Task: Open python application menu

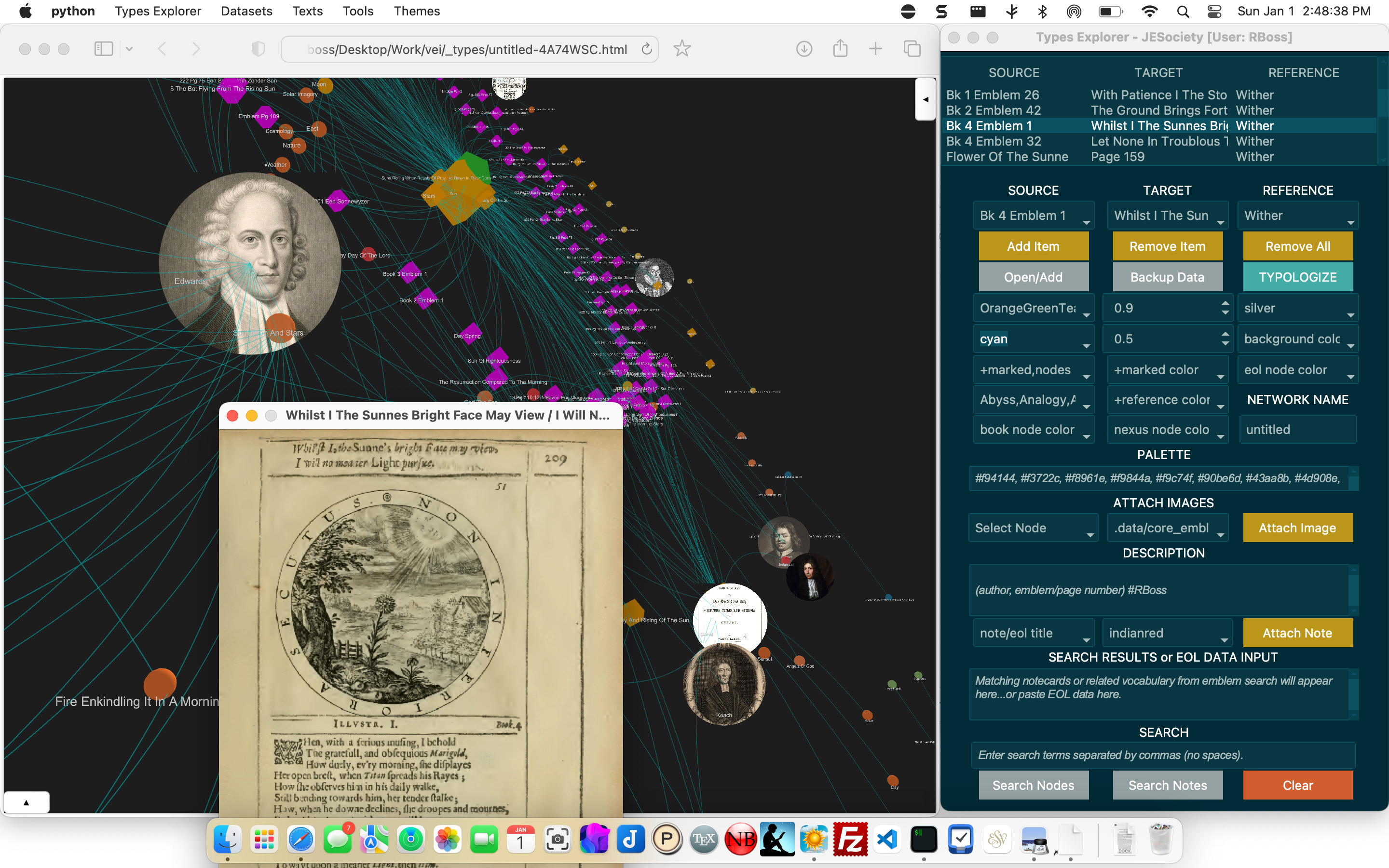Action: click(x=73, y=12)
